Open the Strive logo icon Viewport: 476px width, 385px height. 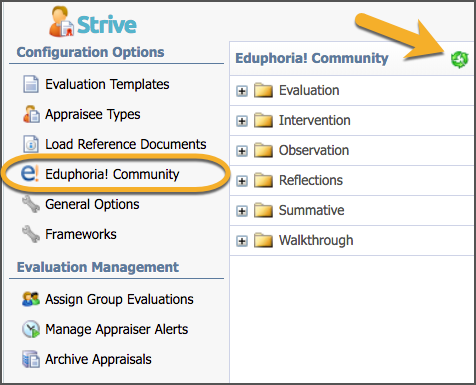pos(61,21)
